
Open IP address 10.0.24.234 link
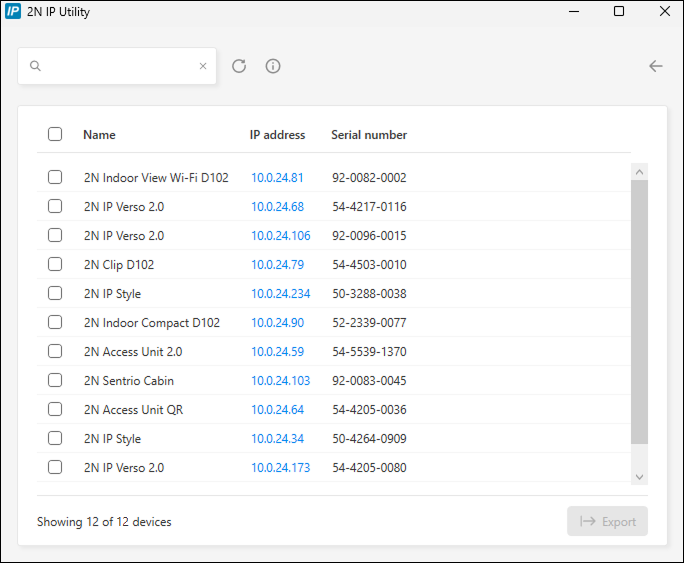pyautogui.click(x=280, y=293)
